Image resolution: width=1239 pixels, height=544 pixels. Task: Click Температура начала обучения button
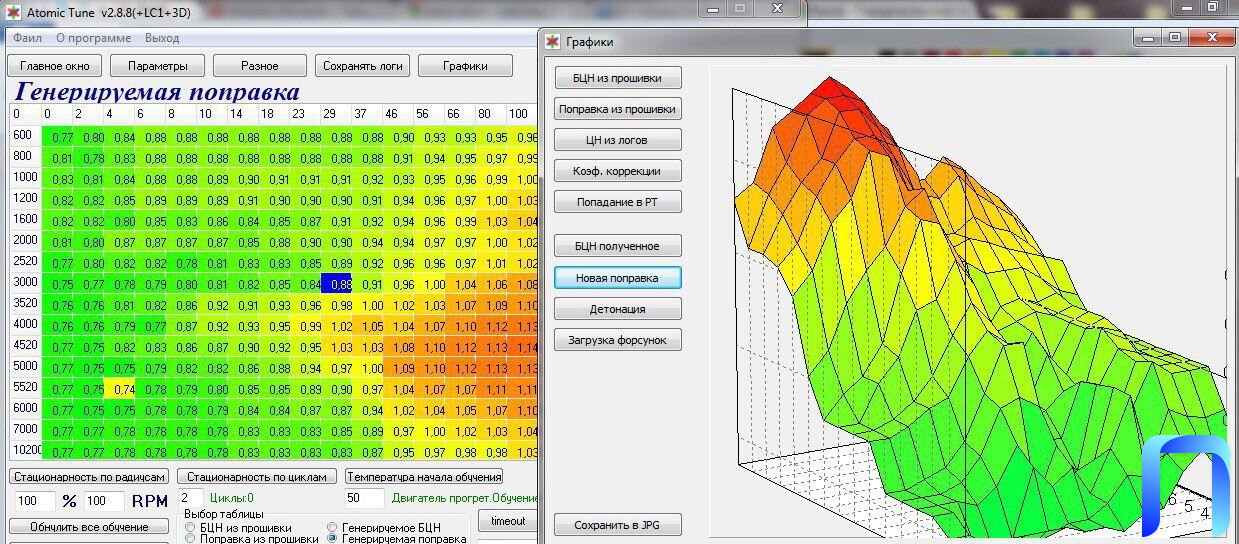click(424, 477)
